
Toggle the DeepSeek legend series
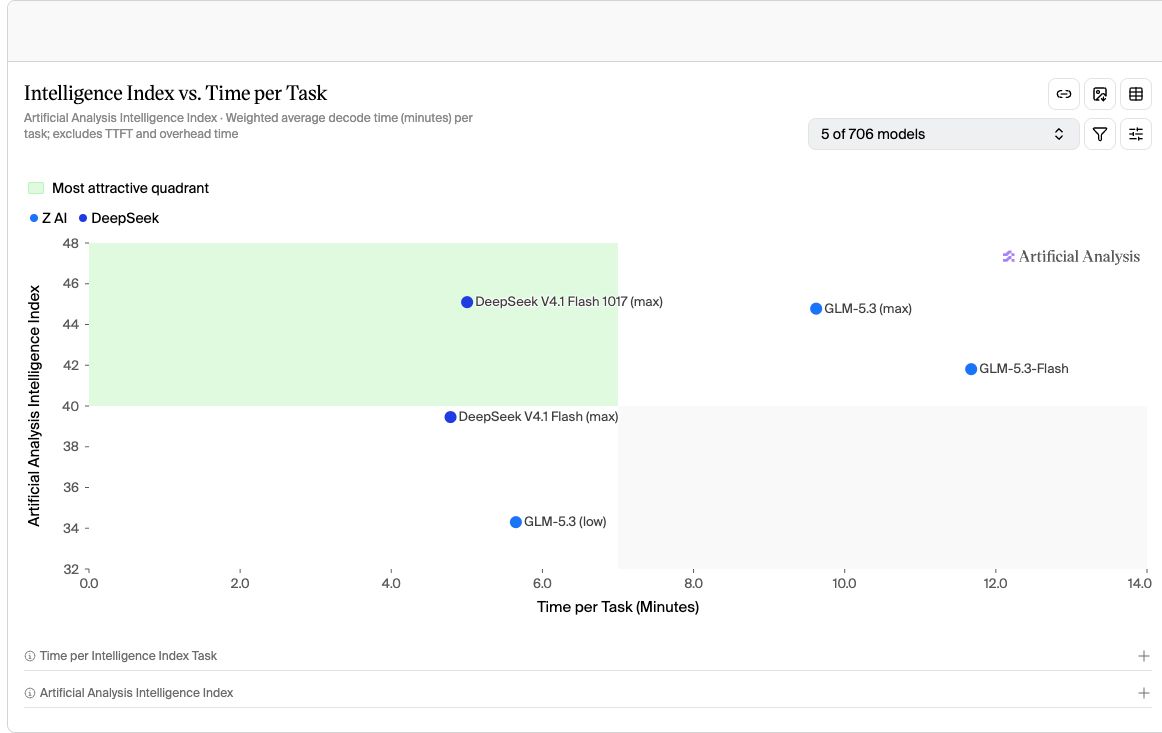coord(119,218)
